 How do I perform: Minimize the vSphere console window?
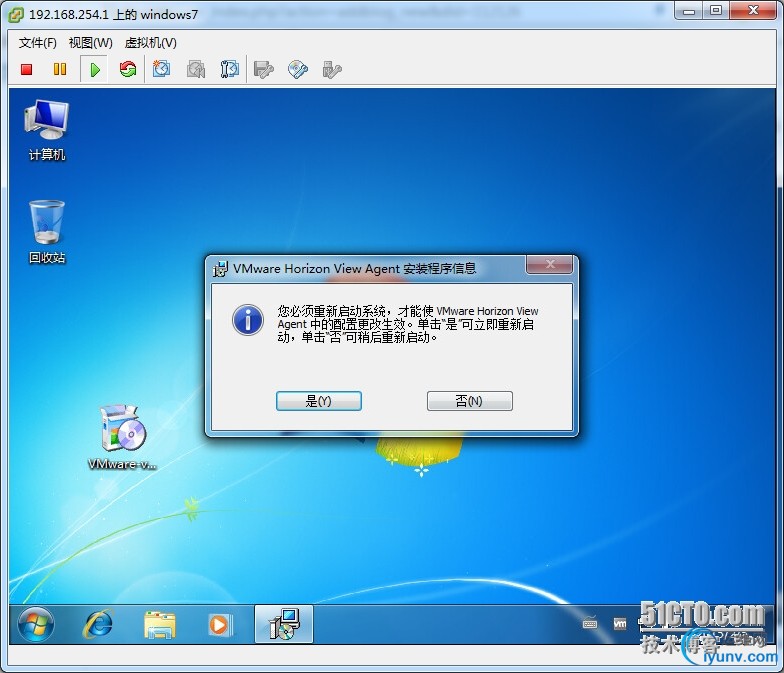688,10
